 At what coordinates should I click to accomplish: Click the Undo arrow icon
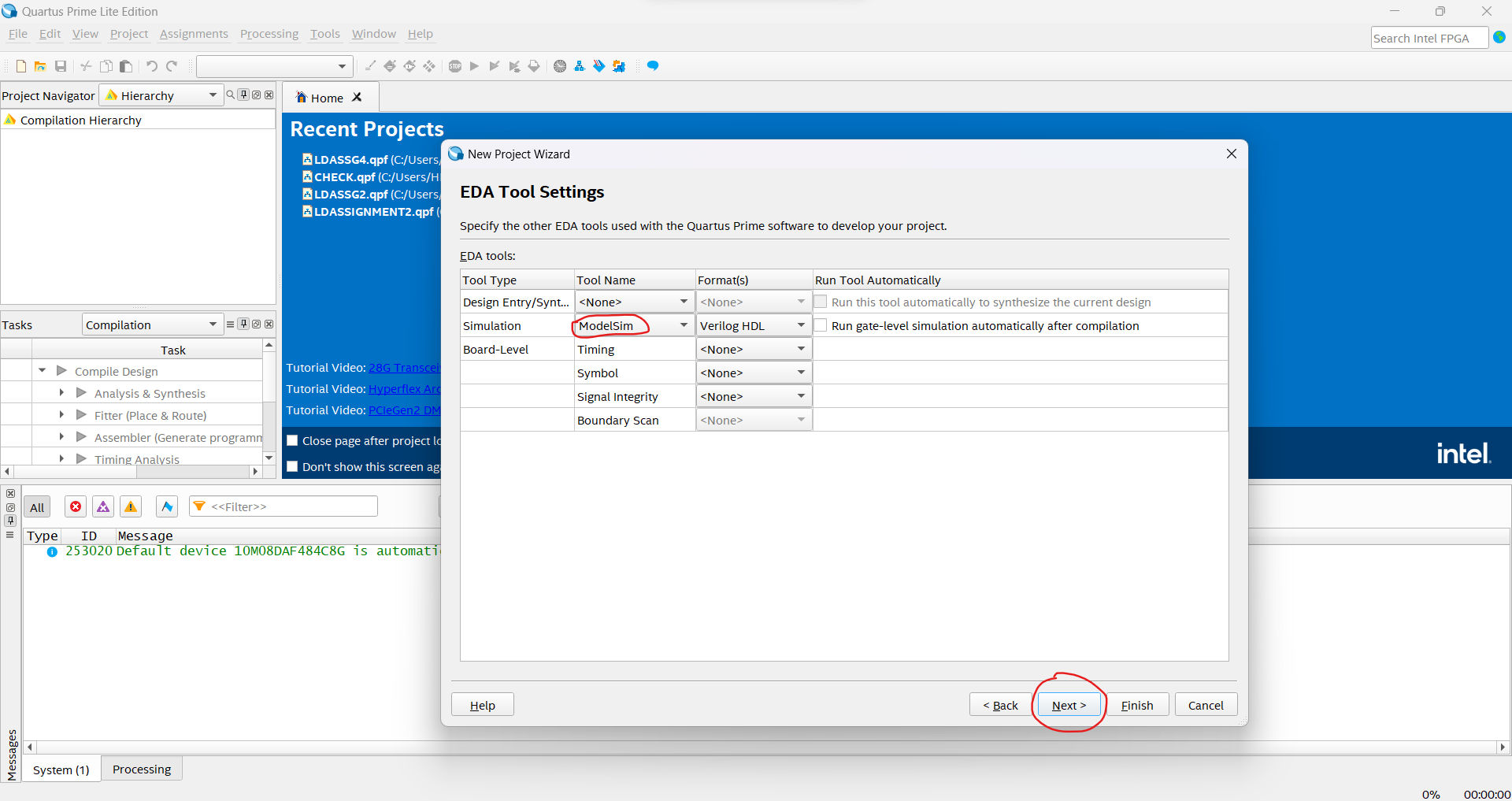tap(152, 66)
